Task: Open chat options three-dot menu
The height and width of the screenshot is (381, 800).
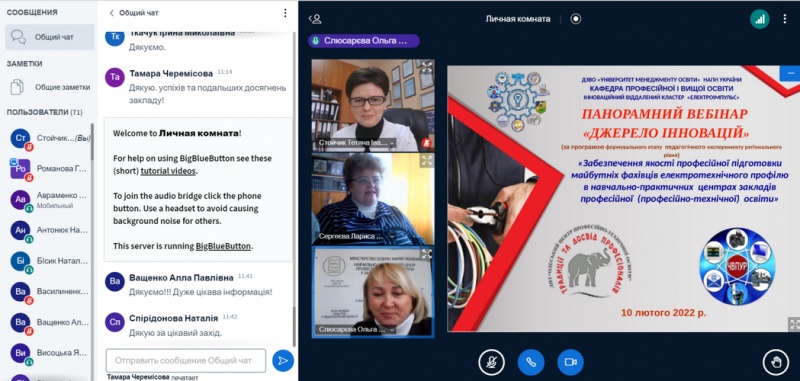Action: point(285,13)
